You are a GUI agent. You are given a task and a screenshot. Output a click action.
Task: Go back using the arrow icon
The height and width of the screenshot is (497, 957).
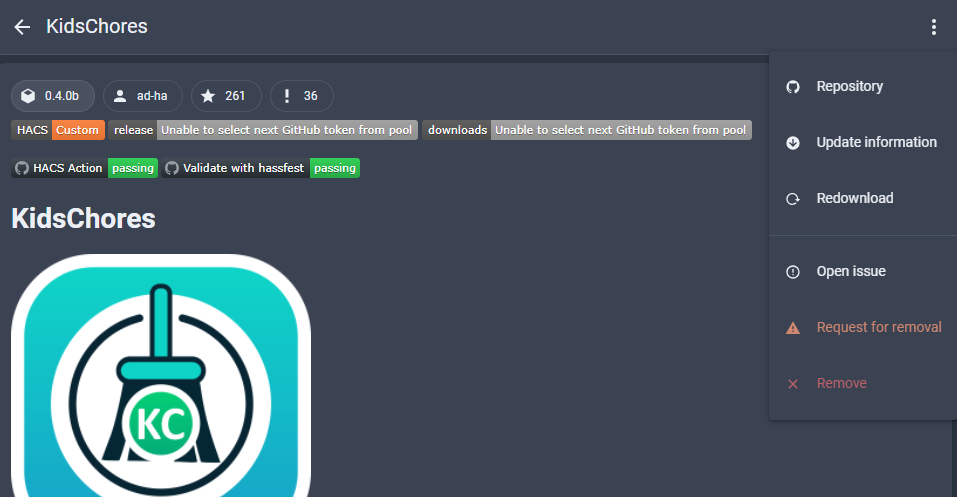(22, 27)
